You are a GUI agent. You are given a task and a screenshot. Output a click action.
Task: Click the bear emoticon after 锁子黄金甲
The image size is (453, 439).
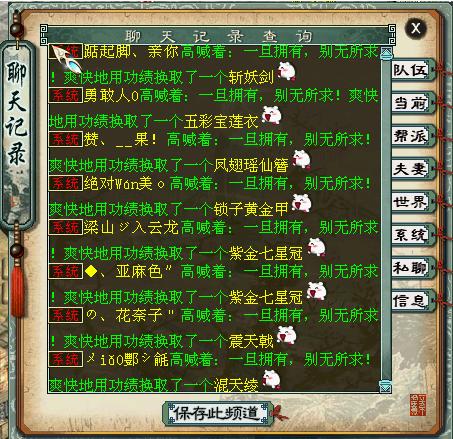(302, 203)
